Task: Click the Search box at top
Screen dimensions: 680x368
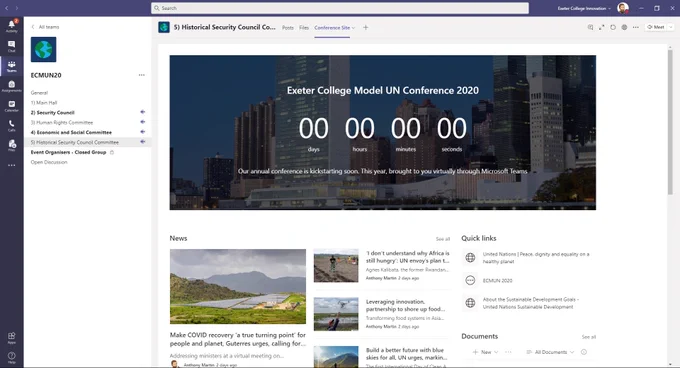Action: [x=340, y=8]
